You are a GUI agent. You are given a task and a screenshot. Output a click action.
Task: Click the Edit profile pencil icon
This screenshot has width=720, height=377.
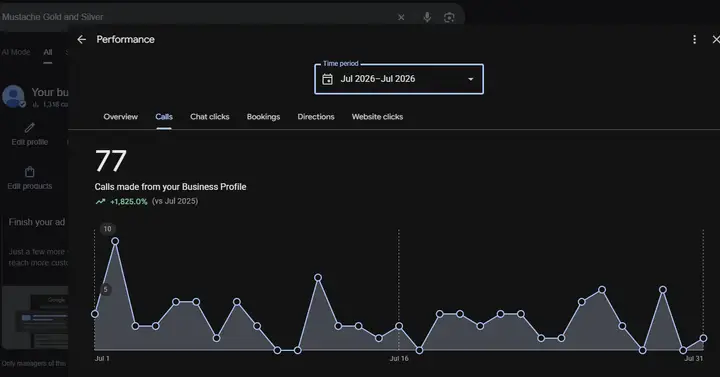(x=29, y=127)
